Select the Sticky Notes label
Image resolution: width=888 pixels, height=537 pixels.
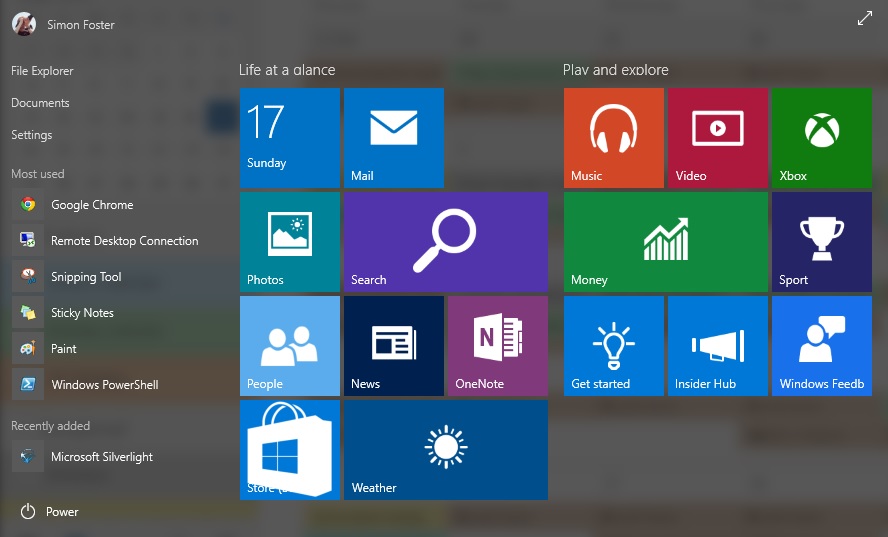82,313
